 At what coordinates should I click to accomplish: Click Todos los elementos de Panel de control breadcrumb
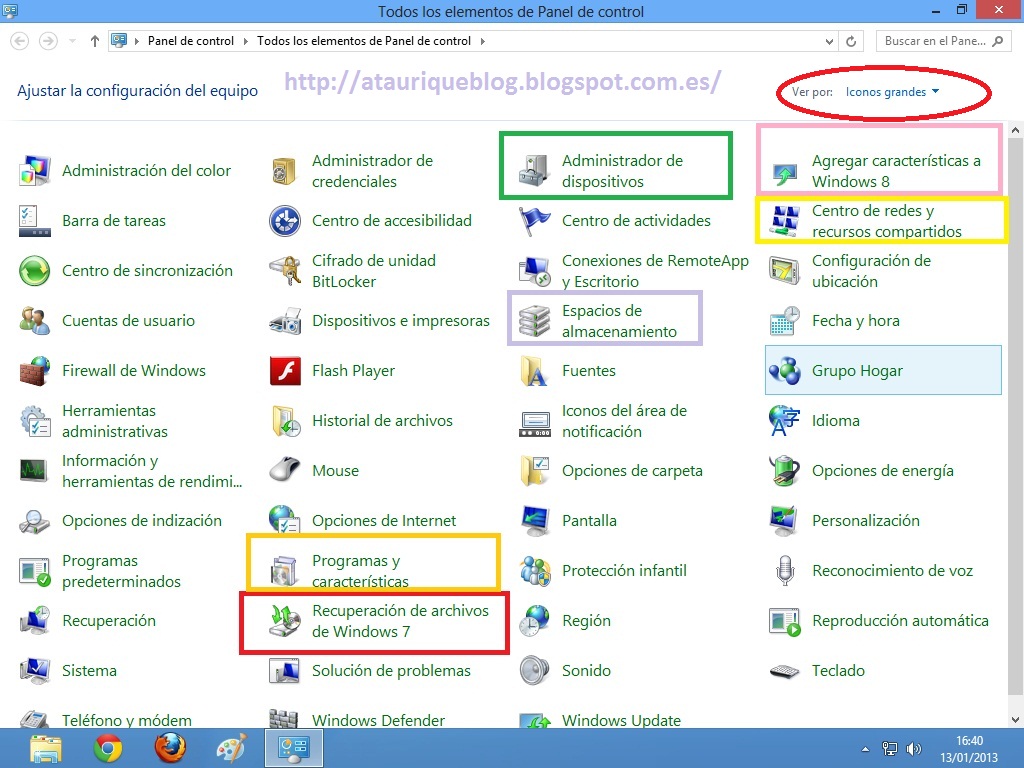click(364, 41)
